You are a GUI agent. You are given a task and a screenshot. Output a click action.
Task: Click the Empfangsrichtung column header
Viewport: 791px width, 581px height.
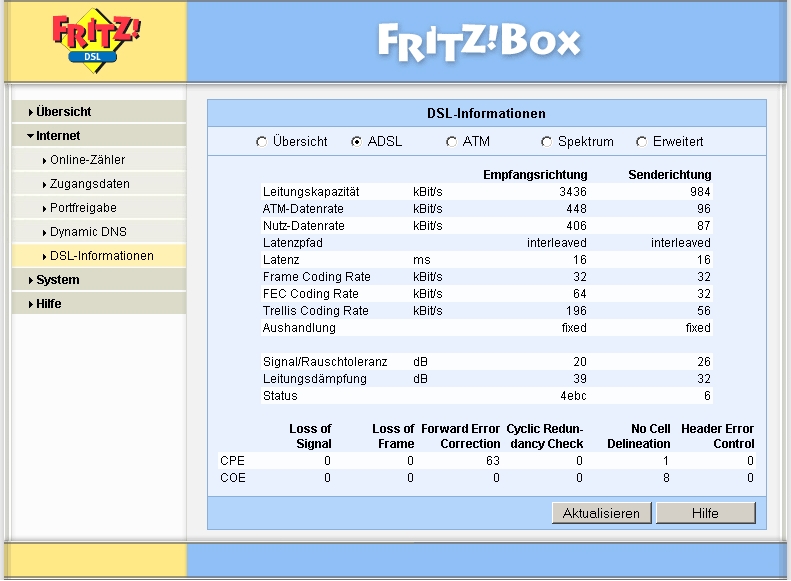[535, 175]
